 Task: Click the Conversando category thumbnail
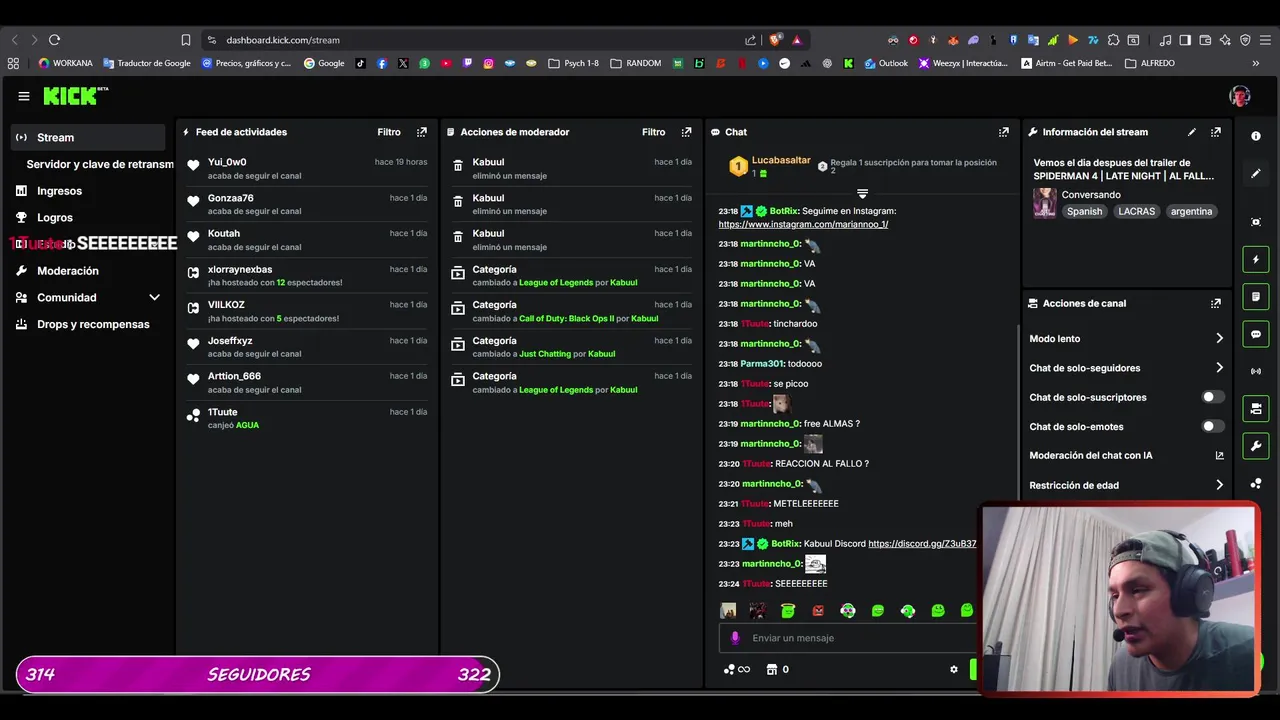1045,203
